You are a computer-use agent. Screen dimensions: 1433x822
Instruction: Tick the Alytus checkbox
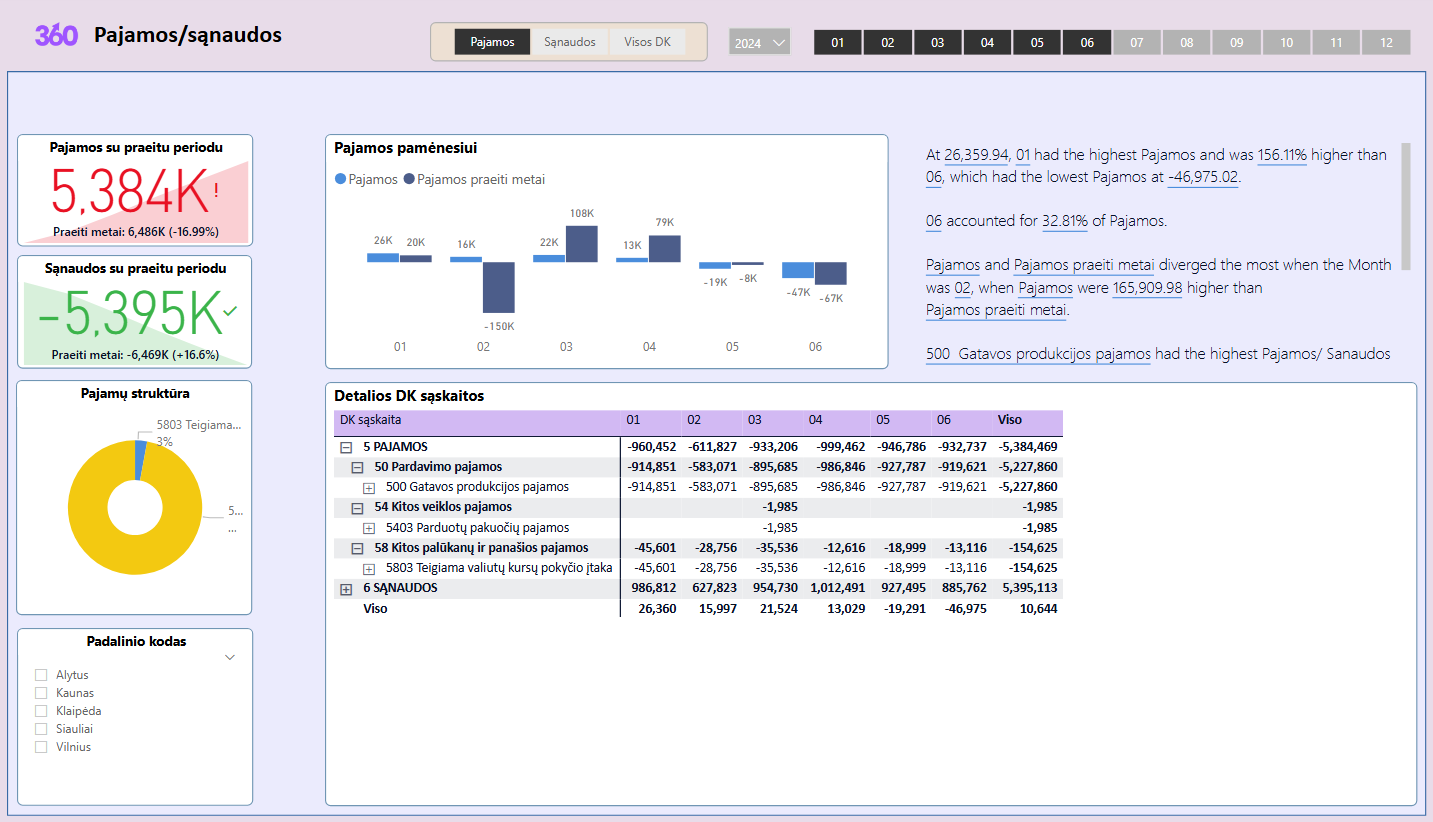(x=41, y=675)
